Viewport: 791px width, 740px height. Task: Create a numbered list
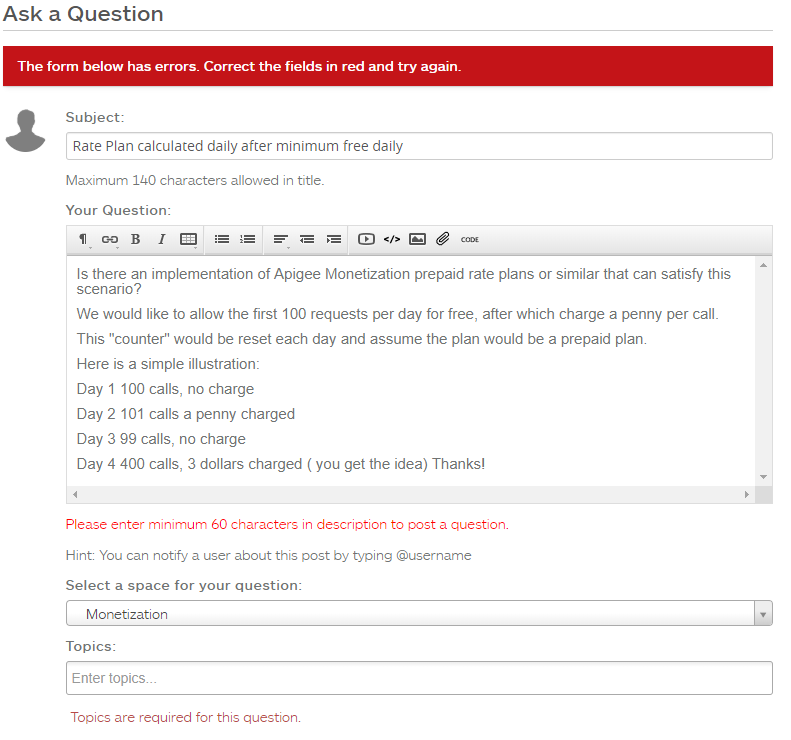point(247,239)
